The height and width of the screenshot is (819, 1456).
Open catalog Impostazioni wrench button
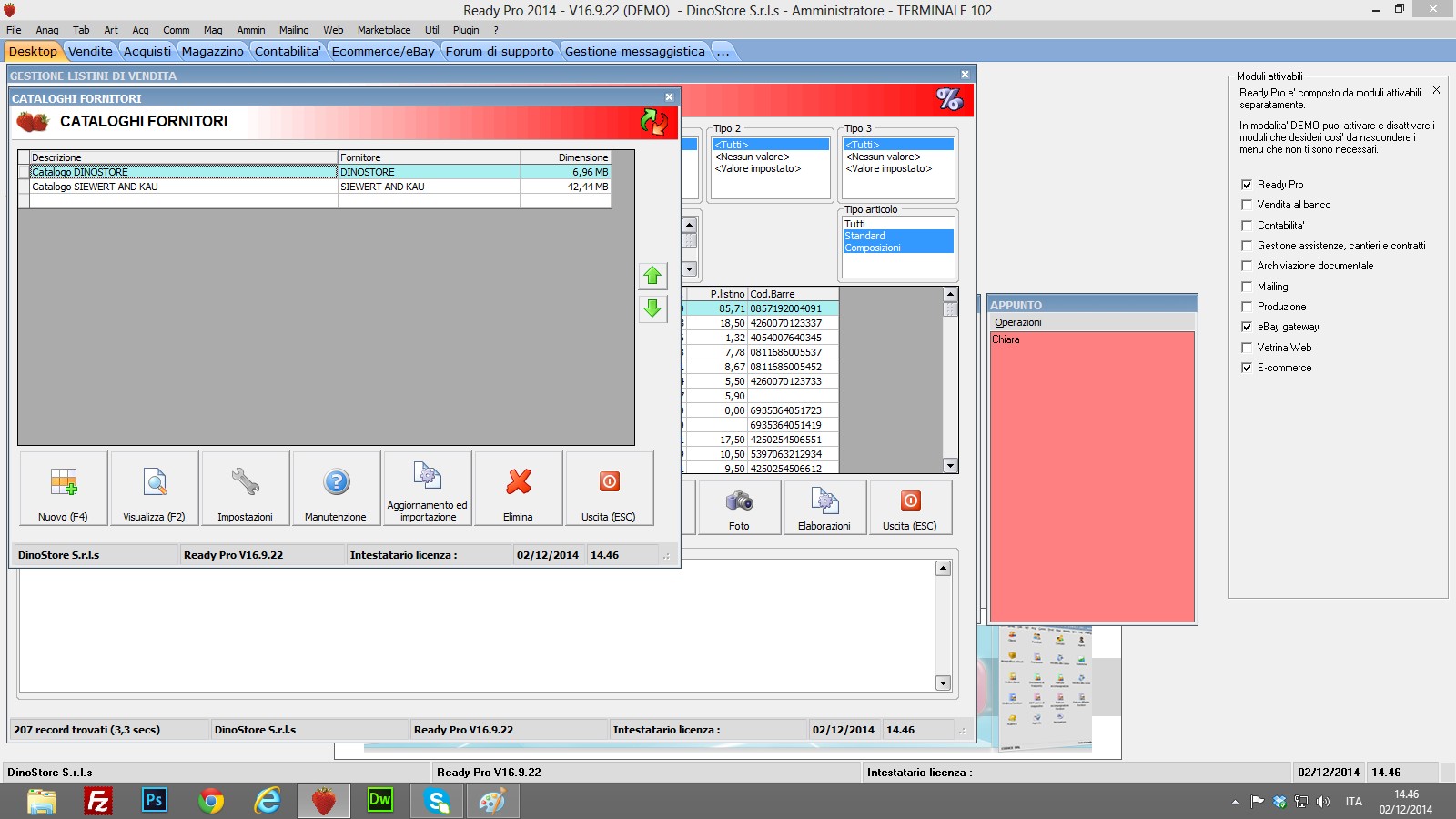[x=246, y=489]
